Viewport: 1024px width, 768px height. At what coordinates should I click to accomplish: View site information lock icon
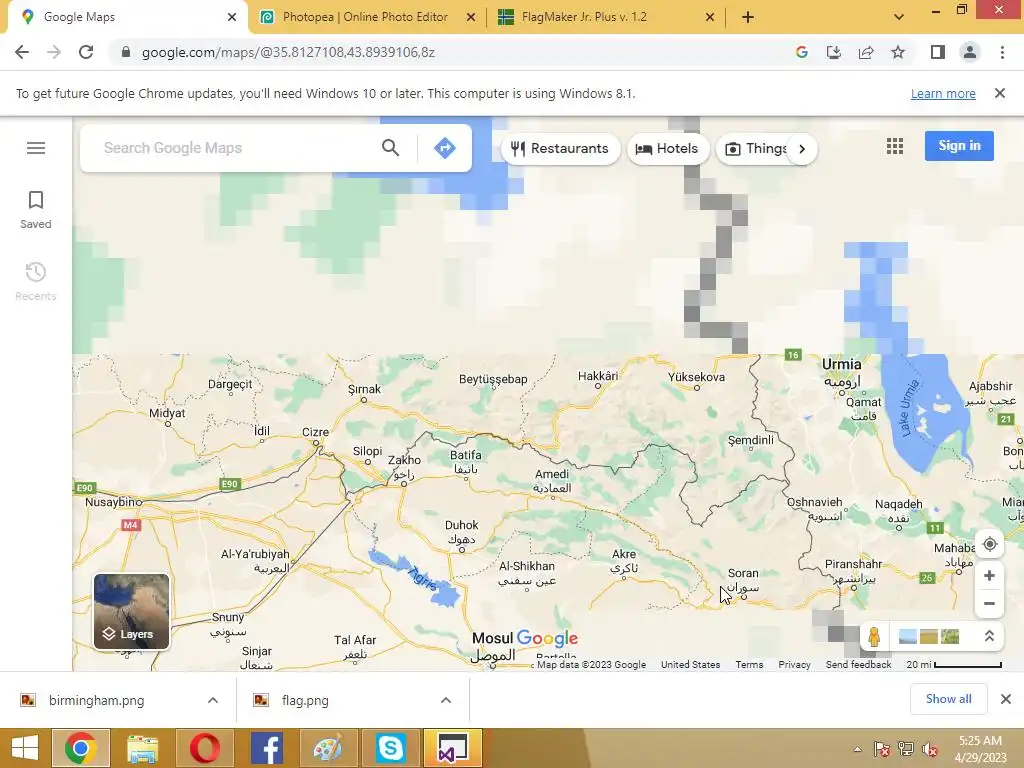click(x=126, y=52)
